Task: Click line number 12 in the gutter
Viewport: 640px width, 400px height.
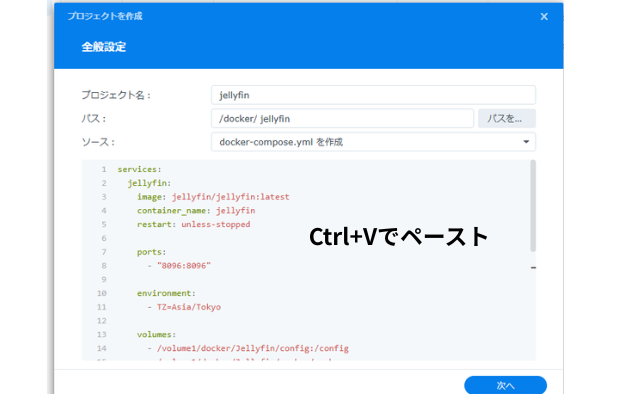Action: pyautogui.click(x=102, y=321)
